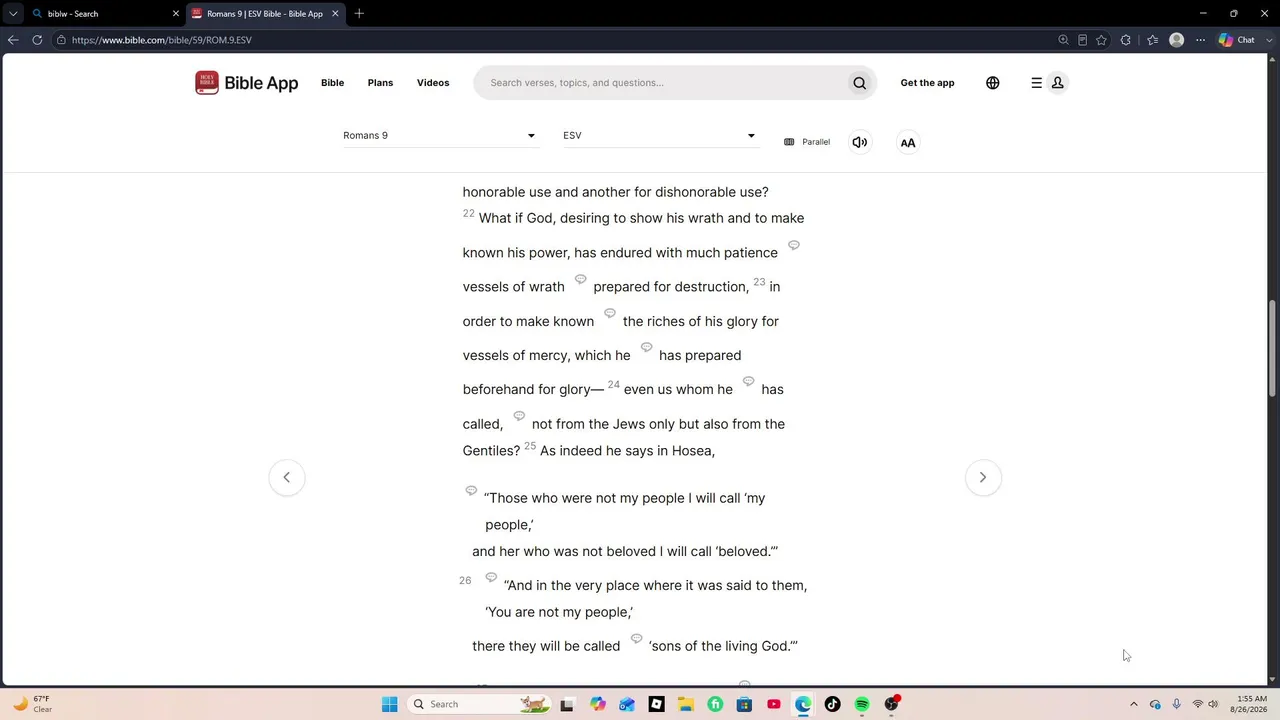Viewport: 1280px width, 720px height.
Task: Switch to the biblw - Search tab
Action: pos(98,14)
